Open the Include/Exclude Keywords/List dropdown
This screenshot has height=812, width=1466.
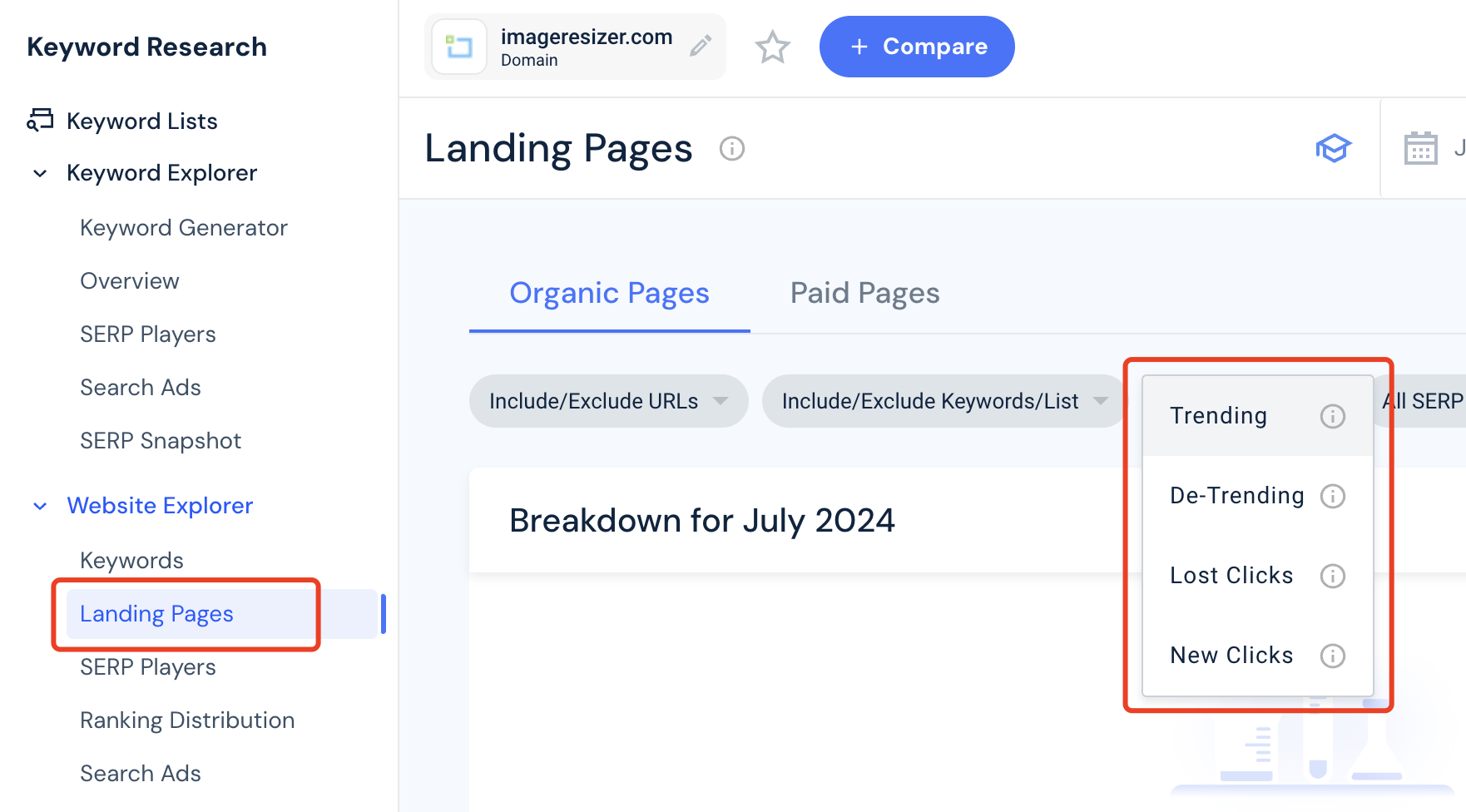[943, 401]
